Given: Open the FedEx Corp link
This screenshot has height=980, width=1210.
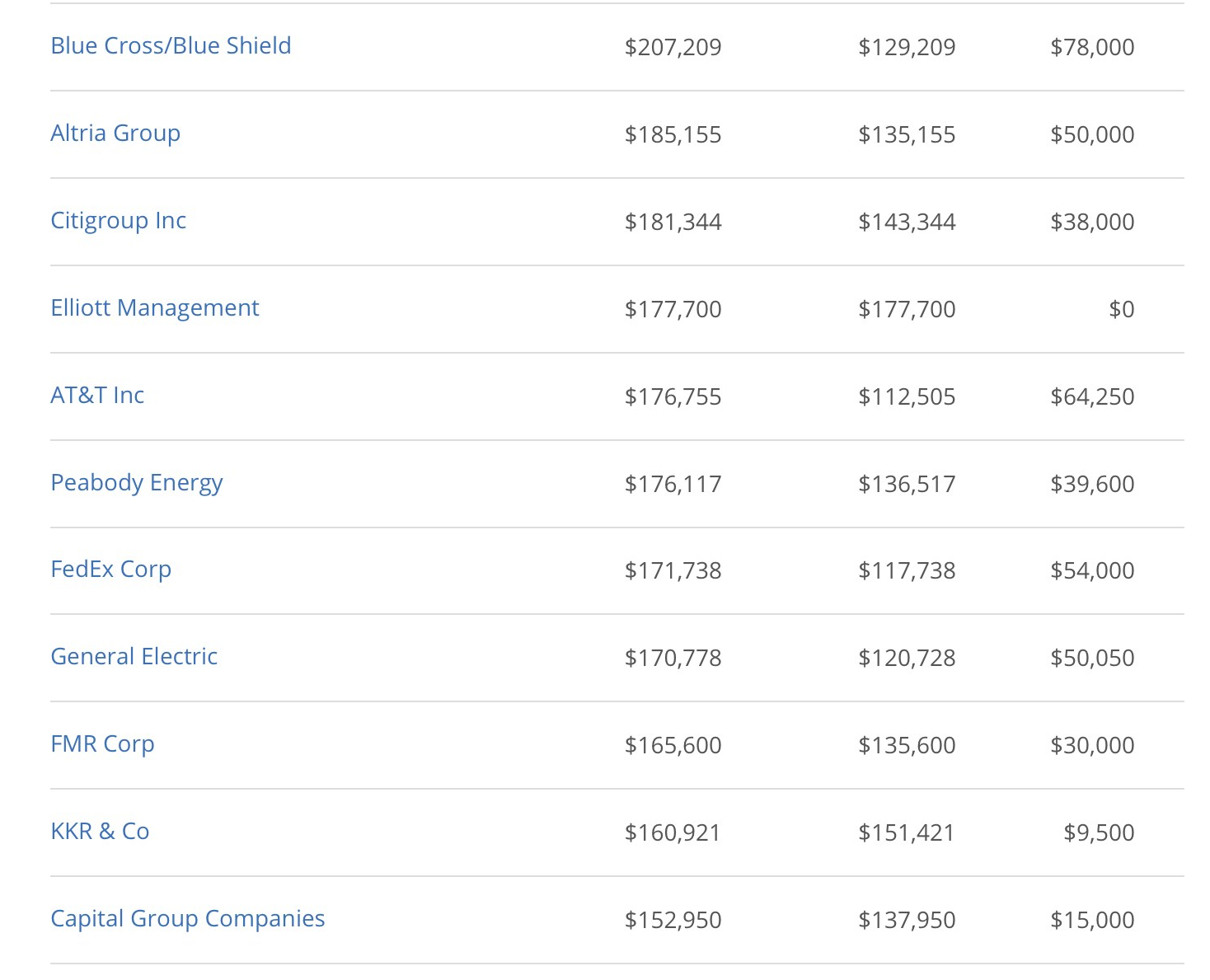Looking at the screenshot, I should tap(111, 570).
